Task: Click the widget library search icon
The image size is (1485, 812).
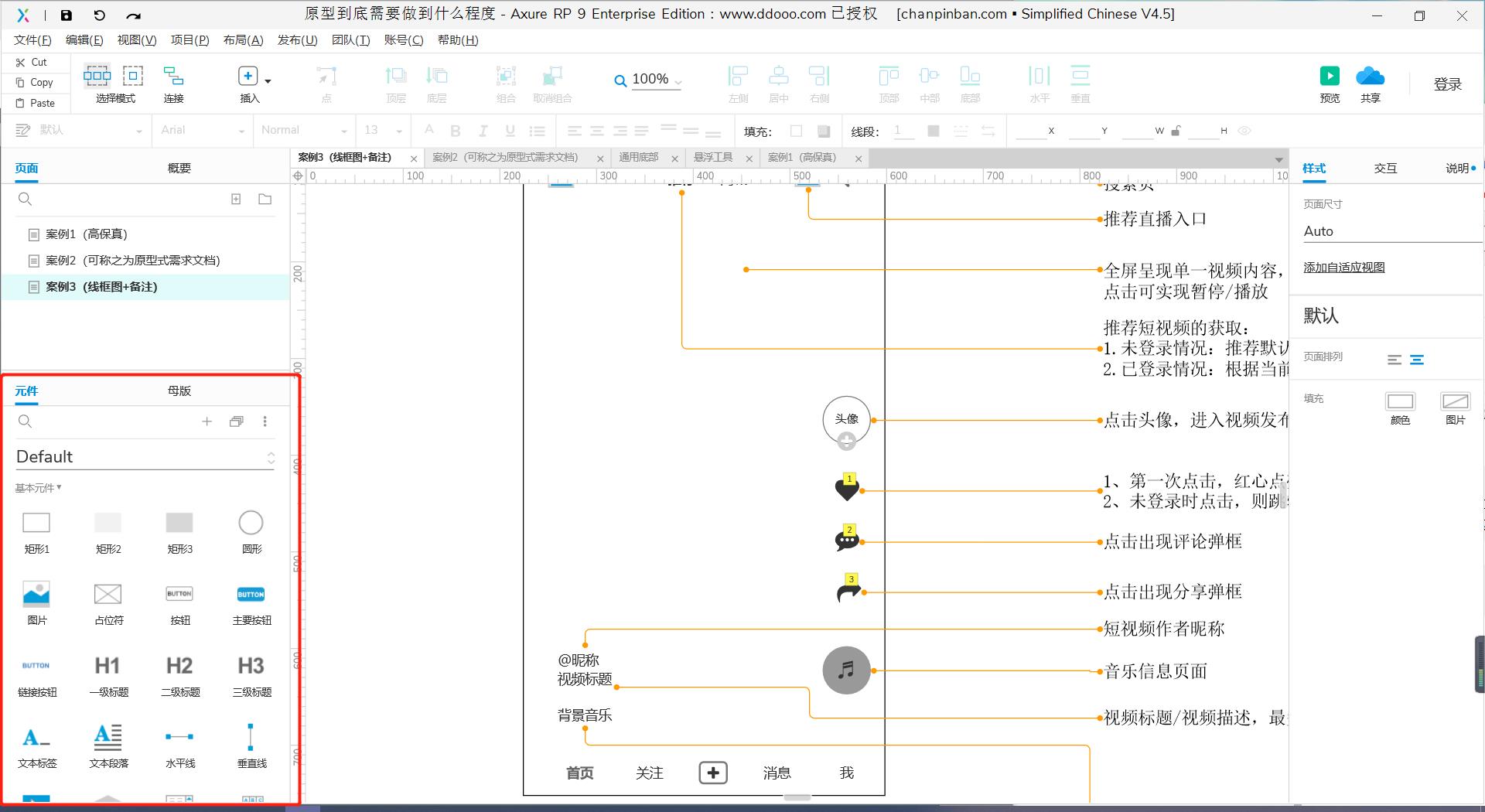Action: (x=25, y=421)
